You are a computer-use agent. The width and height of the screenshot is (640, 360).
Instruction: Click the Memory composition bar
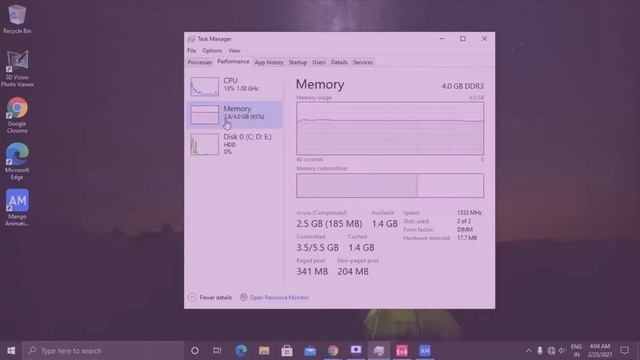(x=390, y=186)
